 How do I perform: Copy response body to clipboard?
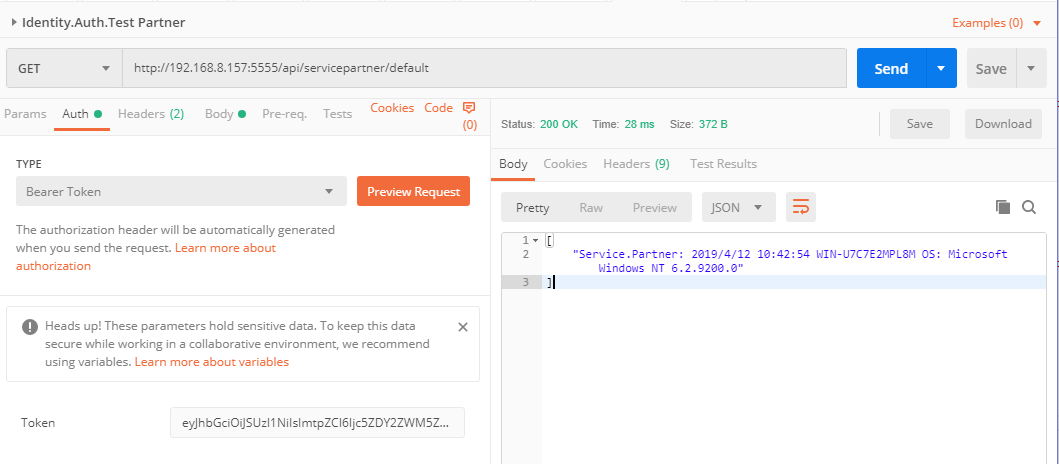1003,207
